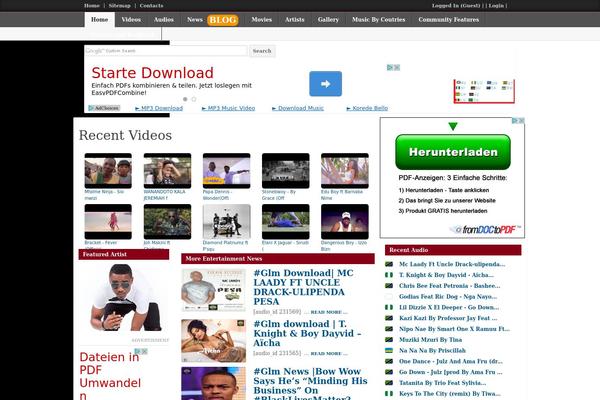The image size is (600, 400).
Task: Click Home link in top bar
Action: pos(92,6)
